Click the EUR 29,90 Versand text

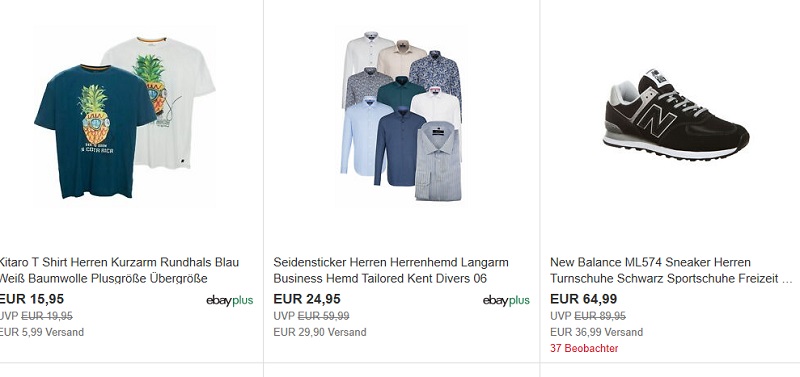coord(319,333)
